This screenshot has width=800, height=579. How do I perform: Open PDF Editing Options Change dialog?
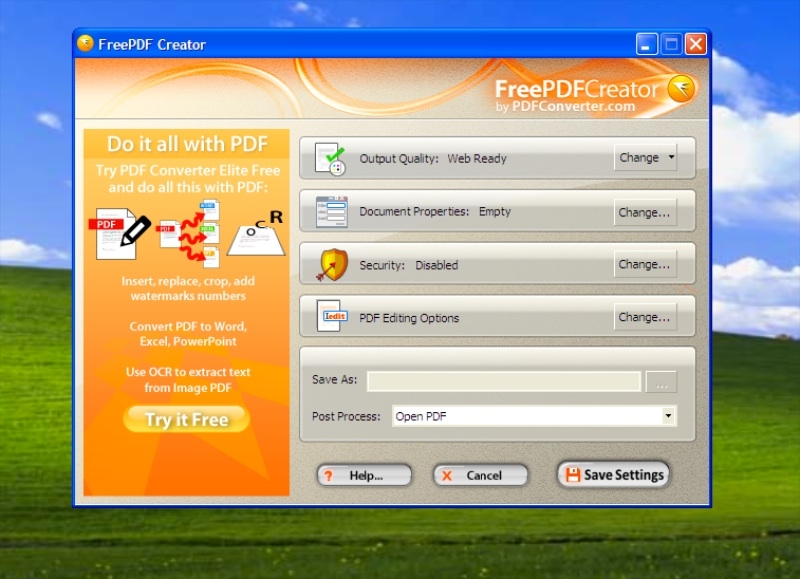point(645,317)
